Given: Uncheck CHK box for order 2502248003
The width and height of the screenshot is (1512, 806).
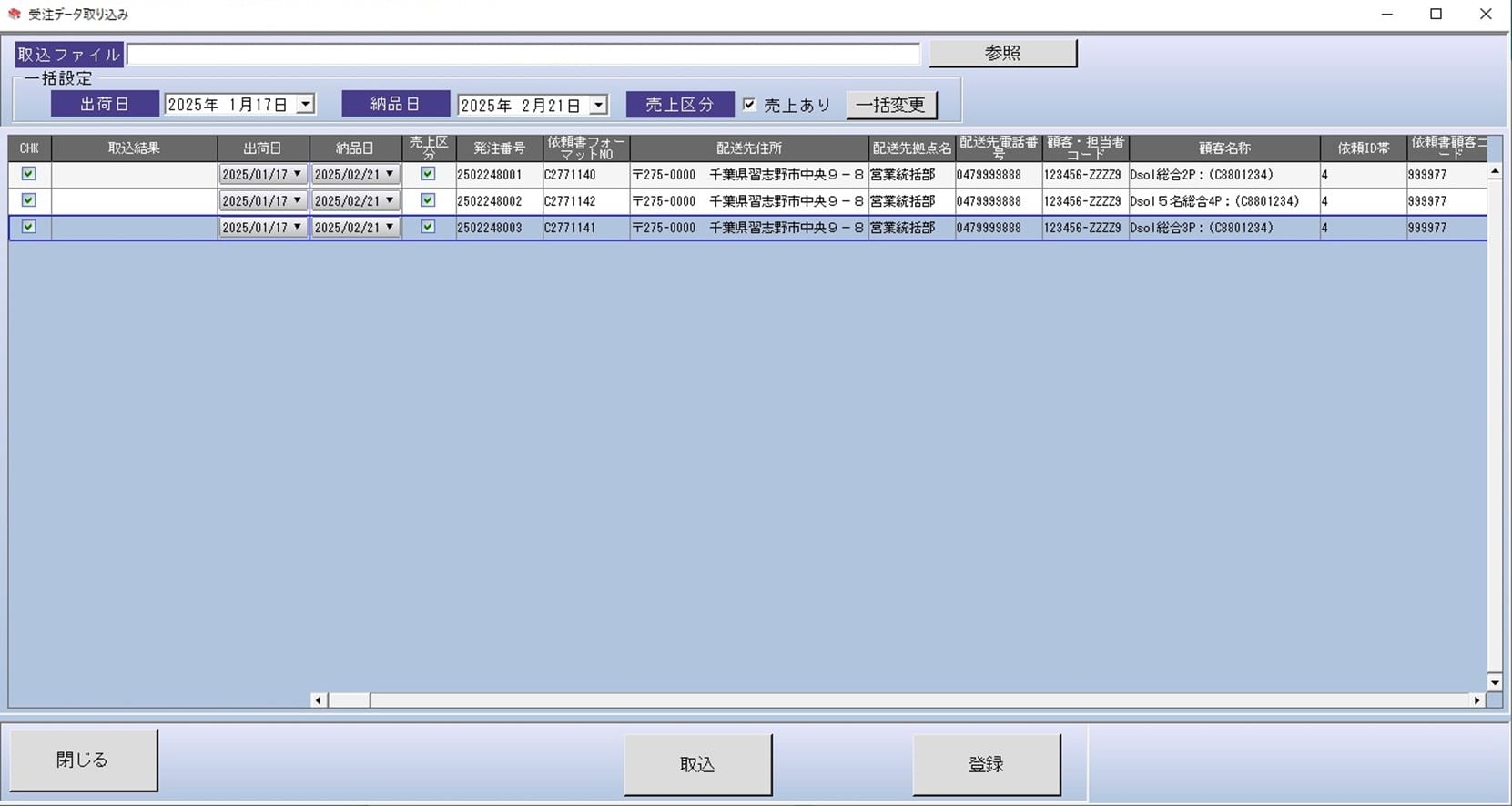Looking at the screenshot, I should [29, 227].
